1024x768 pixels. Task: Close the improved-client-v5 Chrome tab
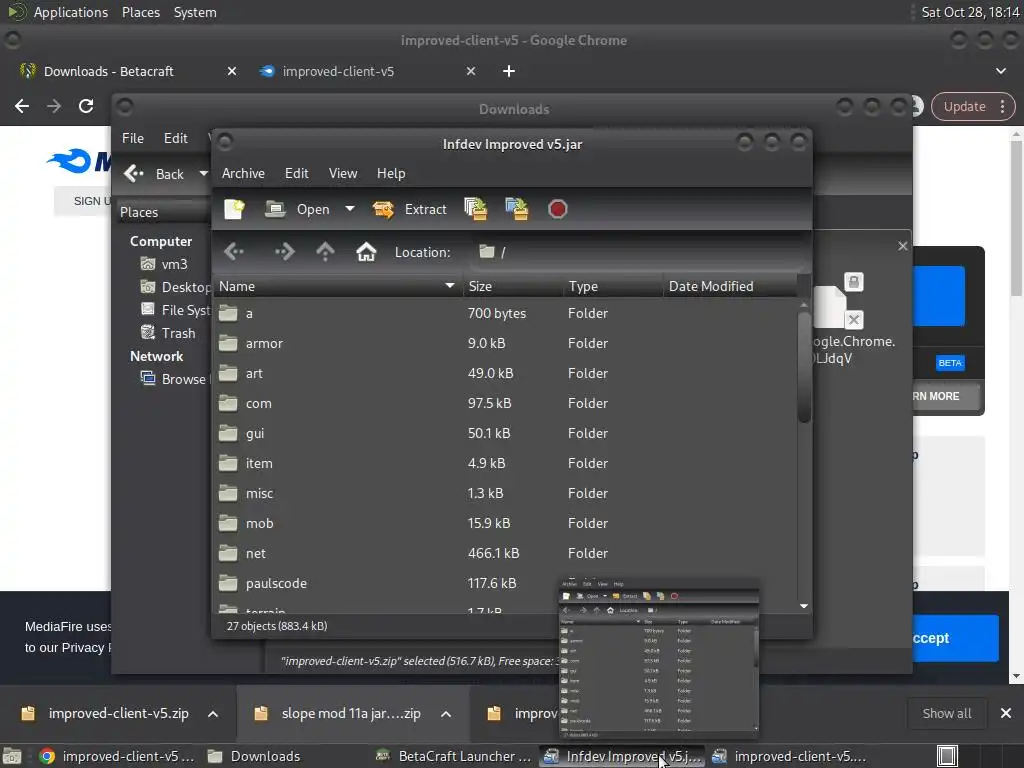click(x=471, y=71)
